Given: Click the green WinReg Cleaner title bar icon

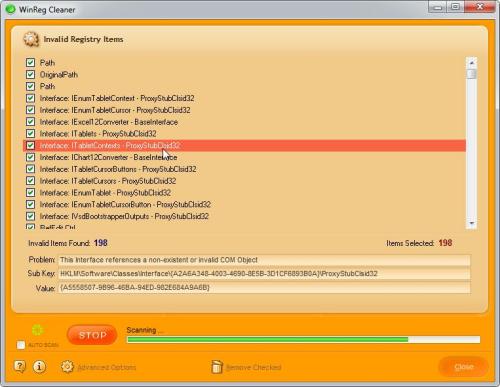Looking at the screenshot, I should (11, 9).
